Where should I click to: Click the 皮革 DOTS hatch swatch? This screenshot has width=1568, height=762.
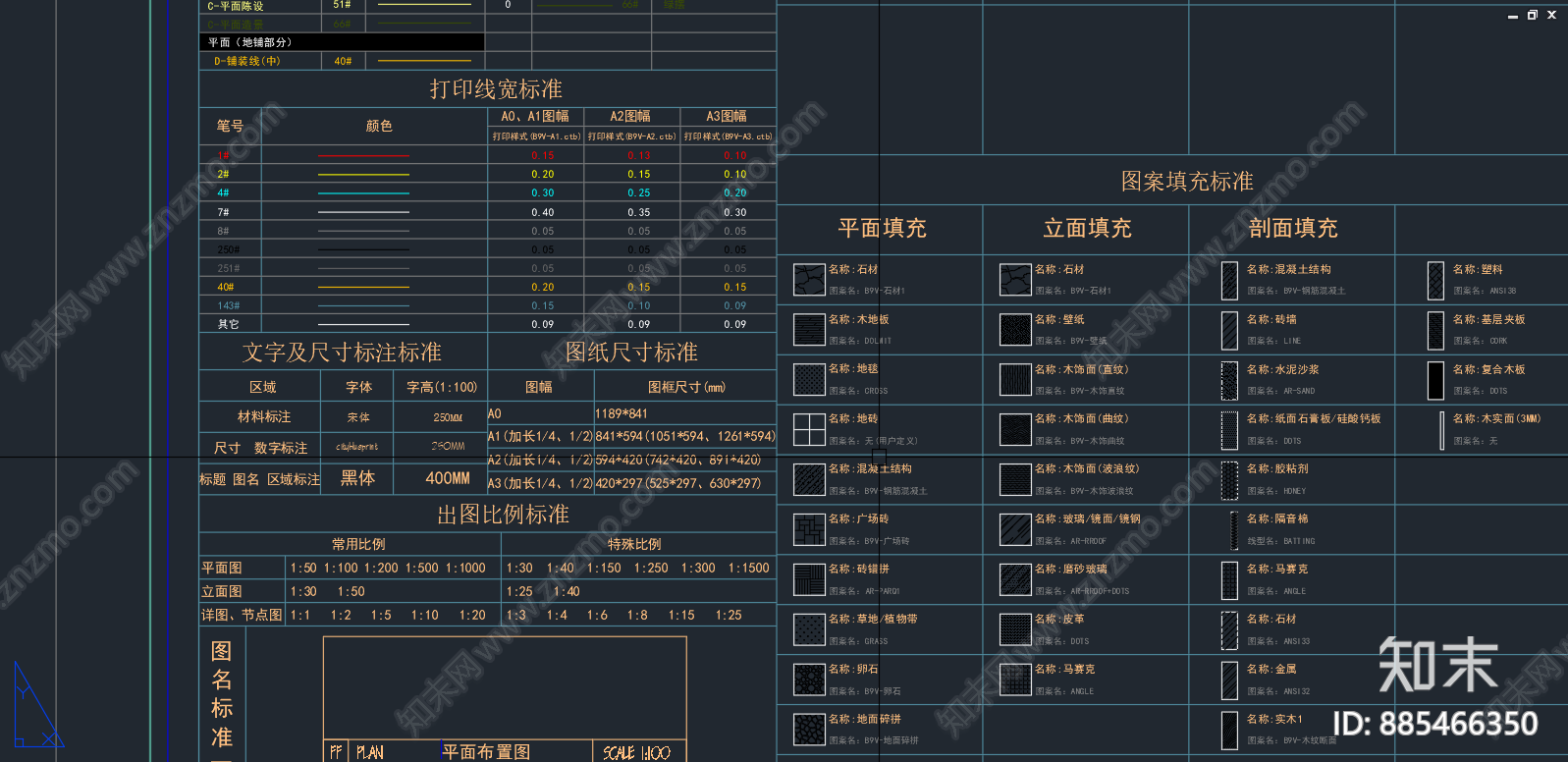[1015, 630]
